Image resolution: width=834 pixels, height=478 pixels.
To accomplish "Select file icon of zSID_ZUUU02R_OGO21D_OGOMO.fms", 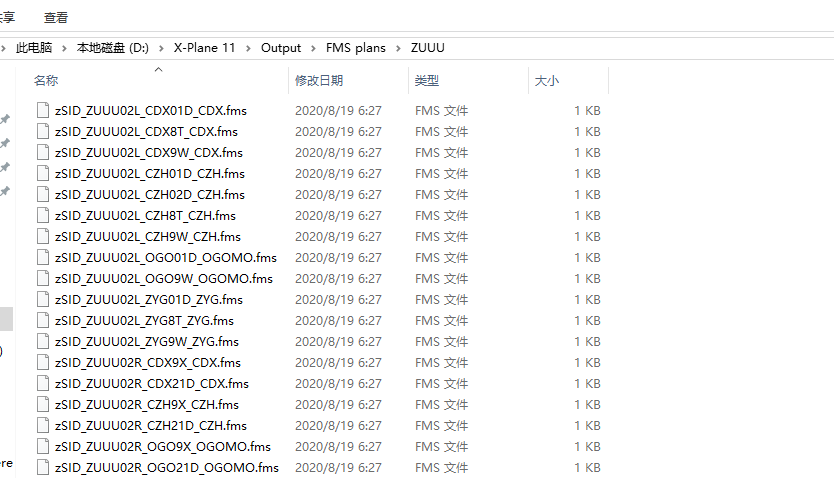I will pos(43,467).
